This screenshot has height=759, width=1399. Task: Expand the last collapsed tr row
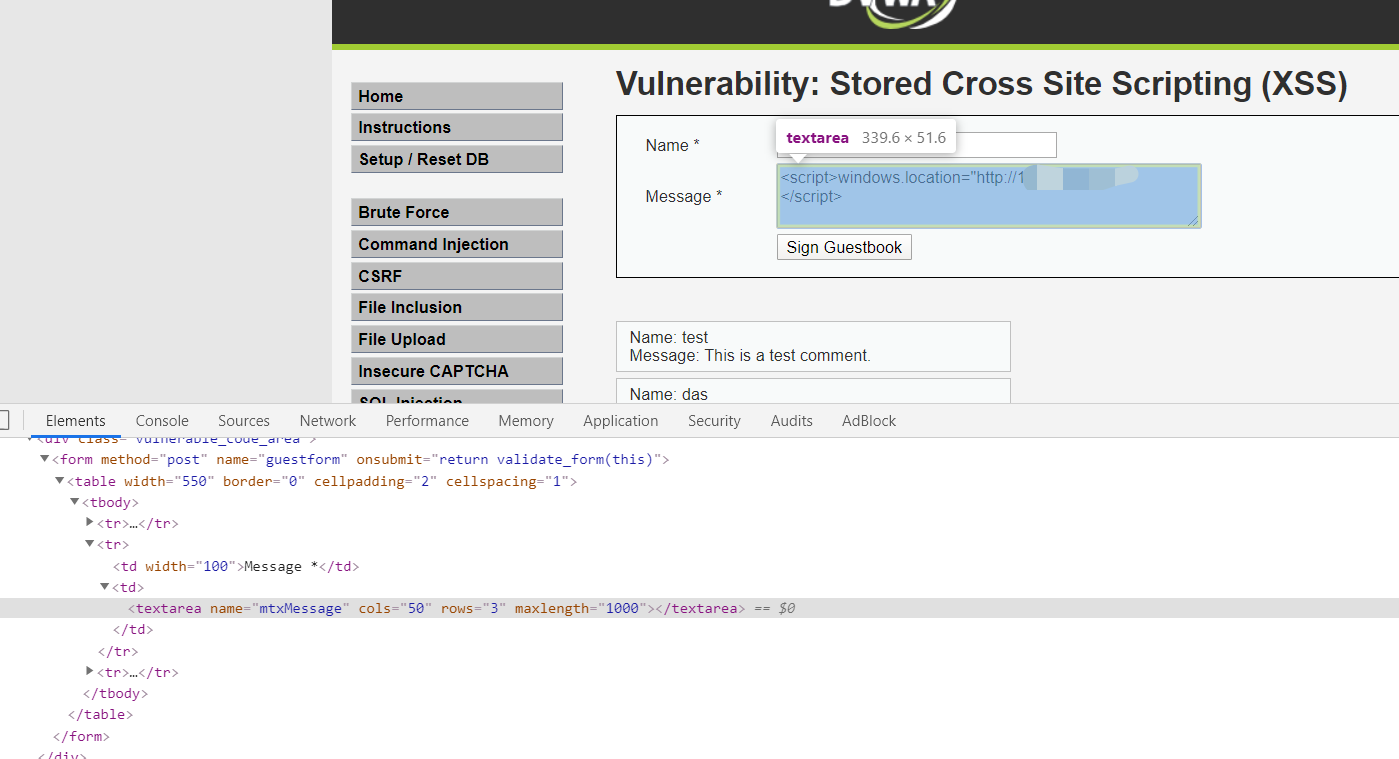(90, 672)
